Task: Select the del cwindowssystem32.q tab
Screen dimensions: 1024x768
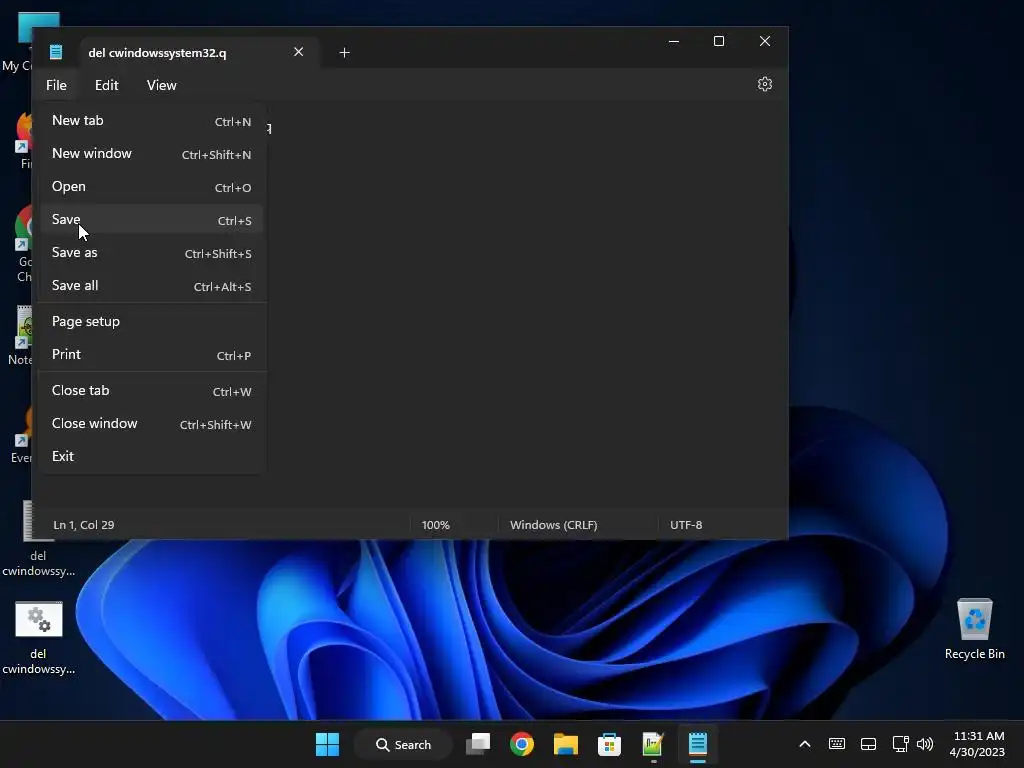Action: (x=200, y=52)
